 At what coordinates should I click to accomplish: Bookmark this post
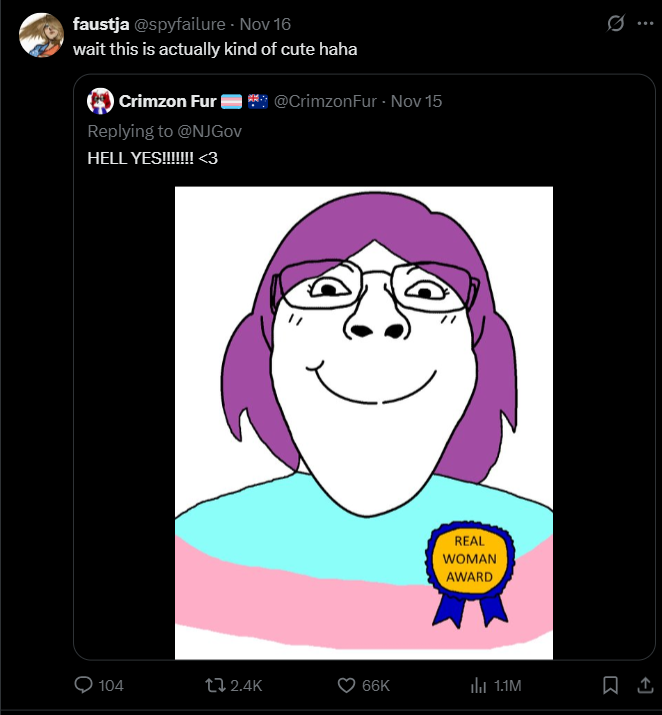click(609, 685)
